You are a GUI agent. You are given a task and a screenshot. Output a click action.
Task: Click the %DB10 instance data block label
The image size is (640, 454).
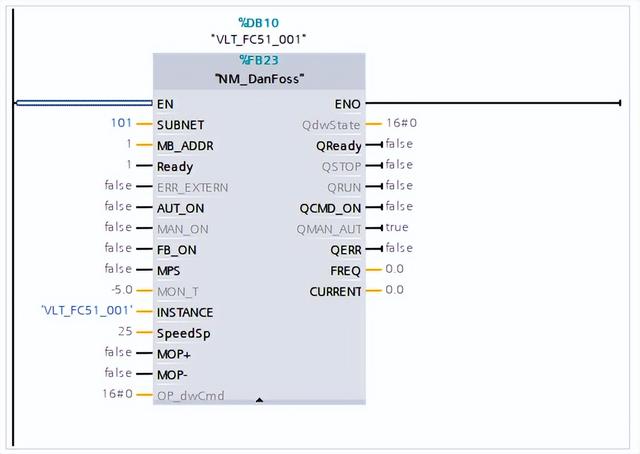tap(258, 21)
